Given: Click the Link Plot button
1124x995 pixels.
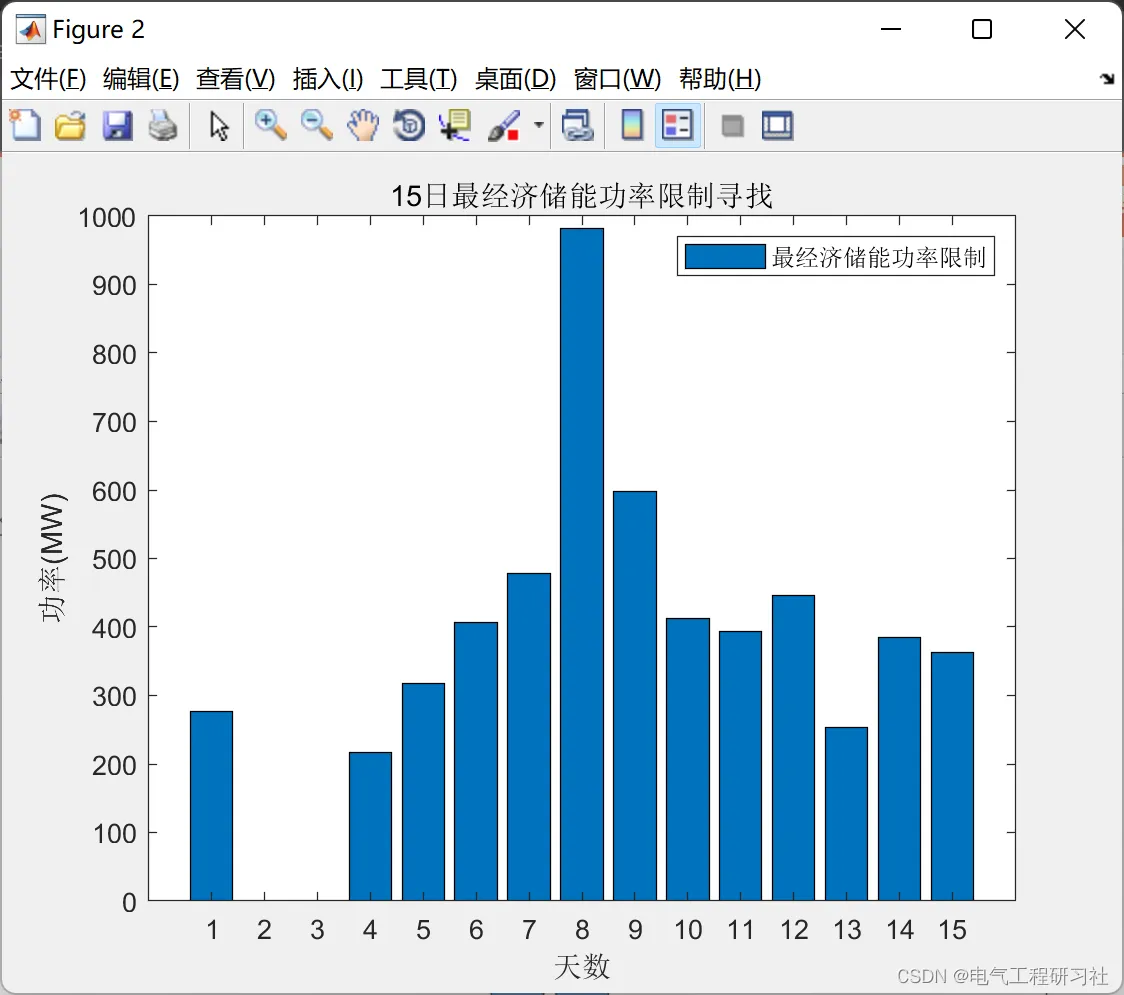Looking at the screenshot, I should coord(577,125).
